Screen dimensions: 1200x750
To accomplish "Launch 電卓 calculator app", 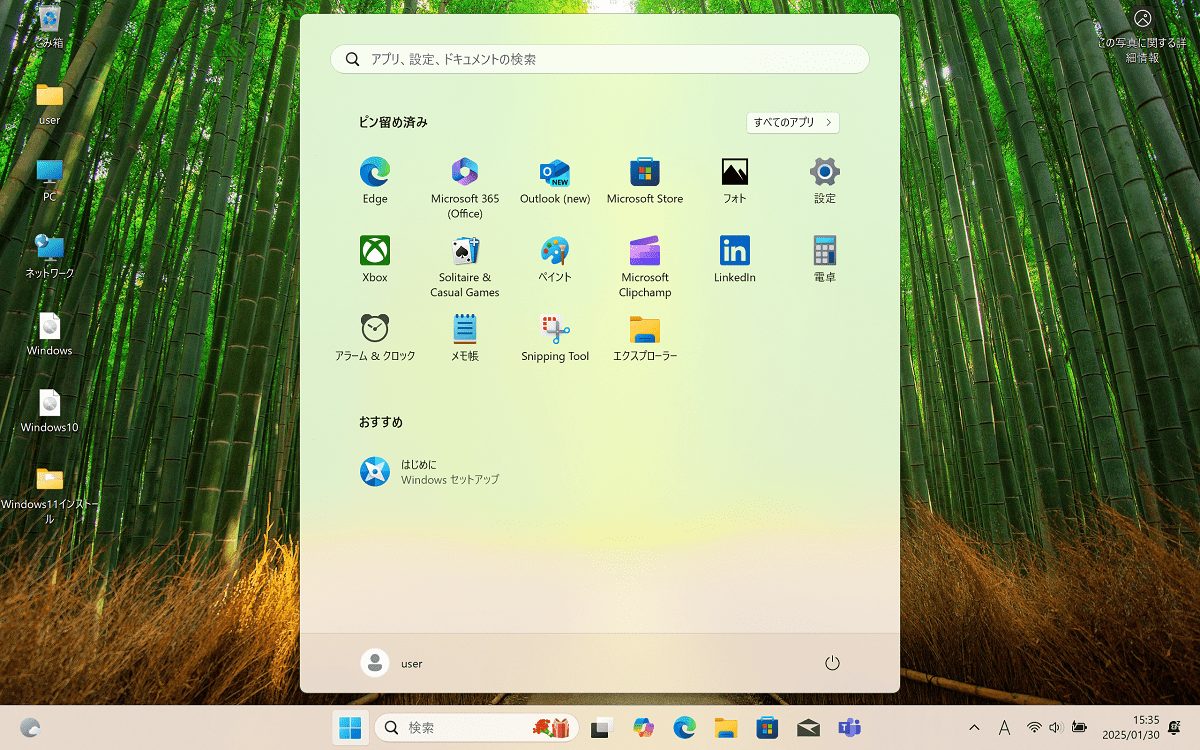I will (x=825, y=260).
